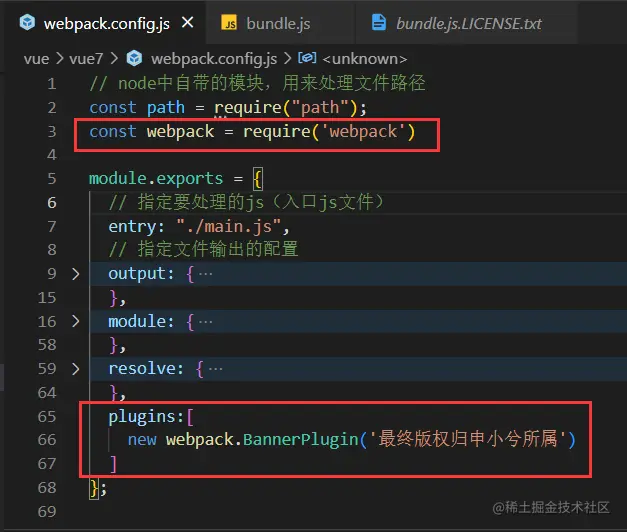The image size is (627, 532).
Task: Click line number 3 in the gutter
Action: coord(52,132)
